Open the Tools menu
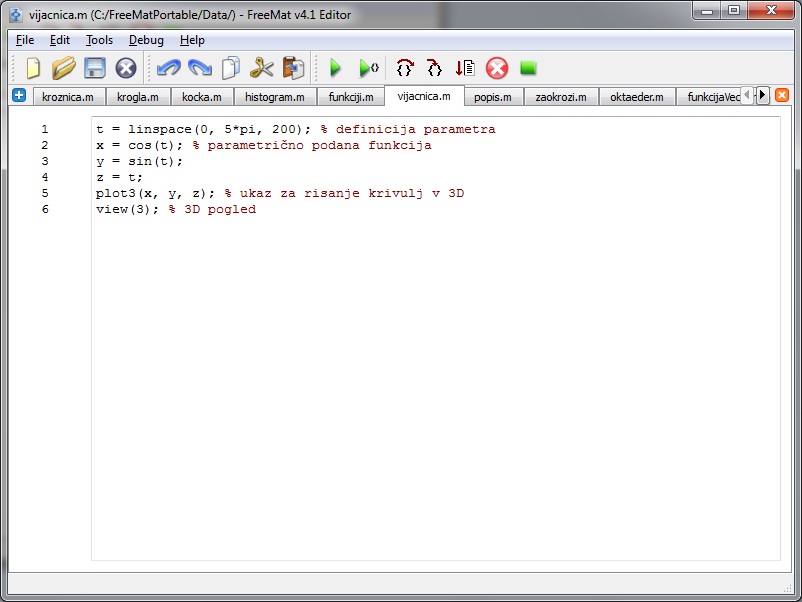The width and height of the screenshot is (802, 602). click(x=99, y=40)
